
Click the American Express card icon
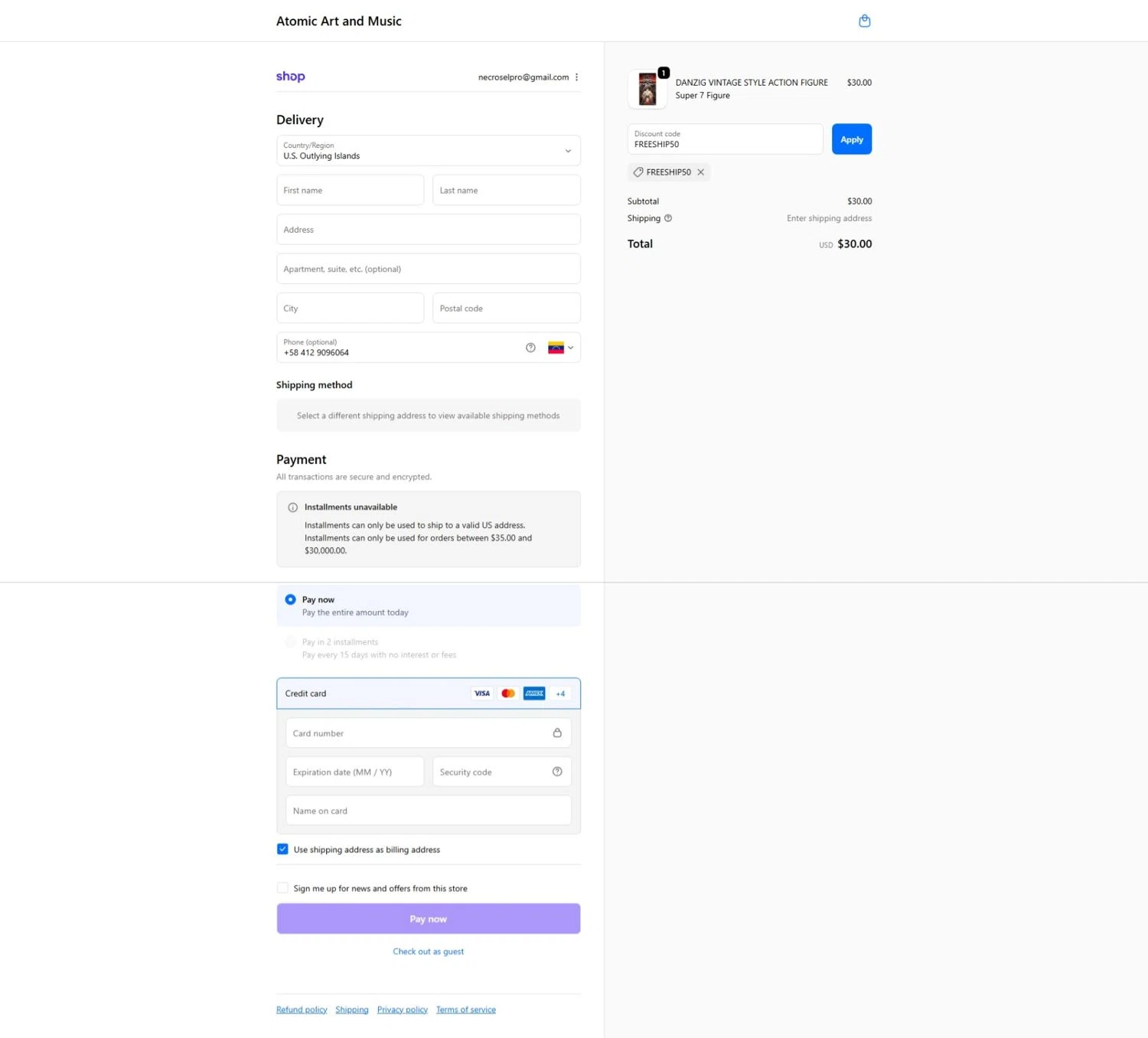(534, 694)
